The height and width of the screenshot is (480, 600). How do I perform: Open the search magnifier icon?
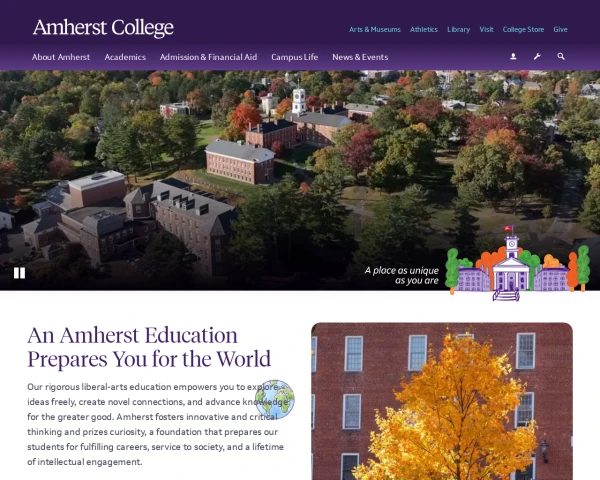[561, 57]
